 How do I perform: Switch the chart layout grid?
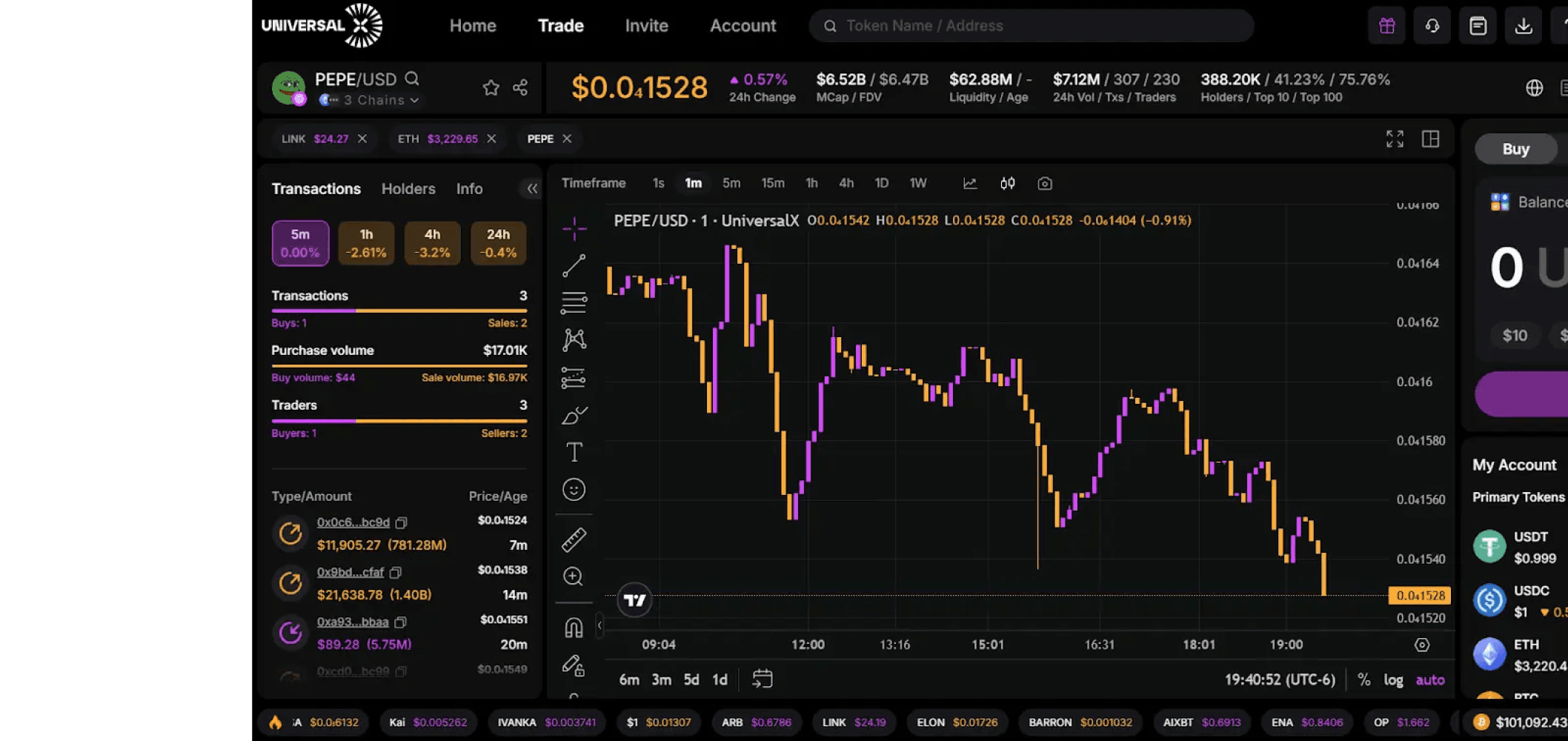[x=1431, y=139]
